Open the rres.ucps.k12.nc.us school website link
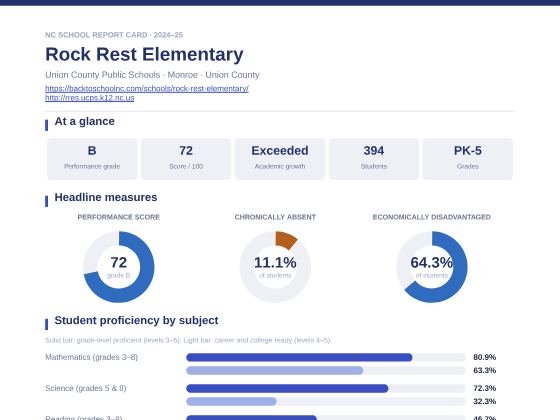Viewport: 560px width, 420px height. (x=90, y=98)
